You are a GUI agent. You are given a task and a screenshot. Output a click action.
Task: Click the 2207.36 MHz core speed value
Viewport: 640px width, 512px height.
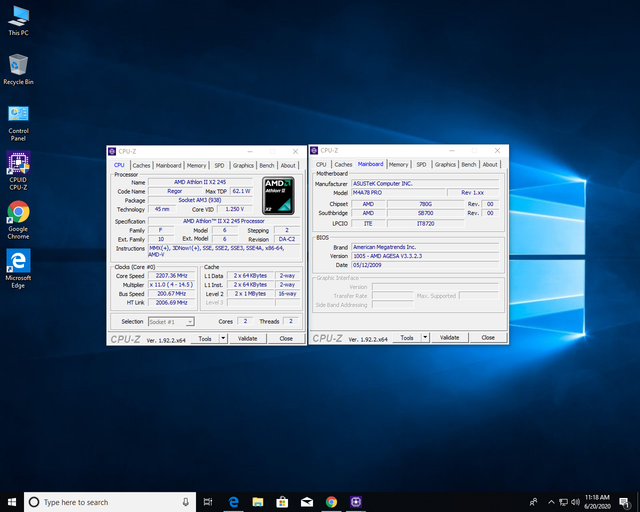tap(172, 276)
